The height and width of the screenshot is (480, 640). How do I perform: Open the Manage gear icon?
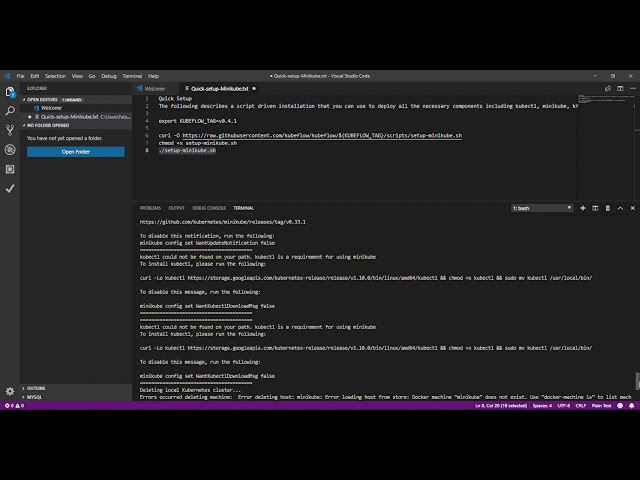click(10, 391)
